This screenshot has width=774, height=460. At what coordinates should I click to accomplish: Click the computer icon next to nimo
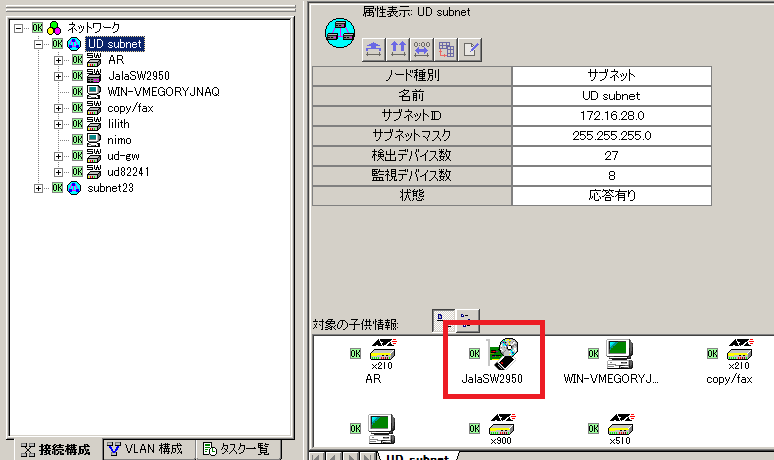tap(94, 140)
